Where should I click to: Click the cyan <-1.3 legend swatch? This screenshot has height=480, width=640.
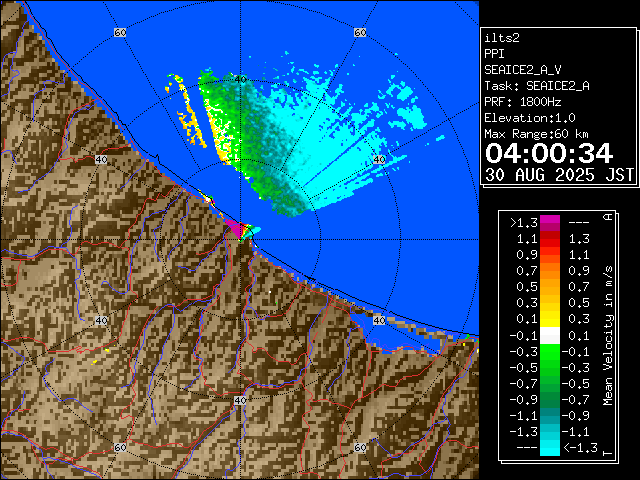coord(549,449)
